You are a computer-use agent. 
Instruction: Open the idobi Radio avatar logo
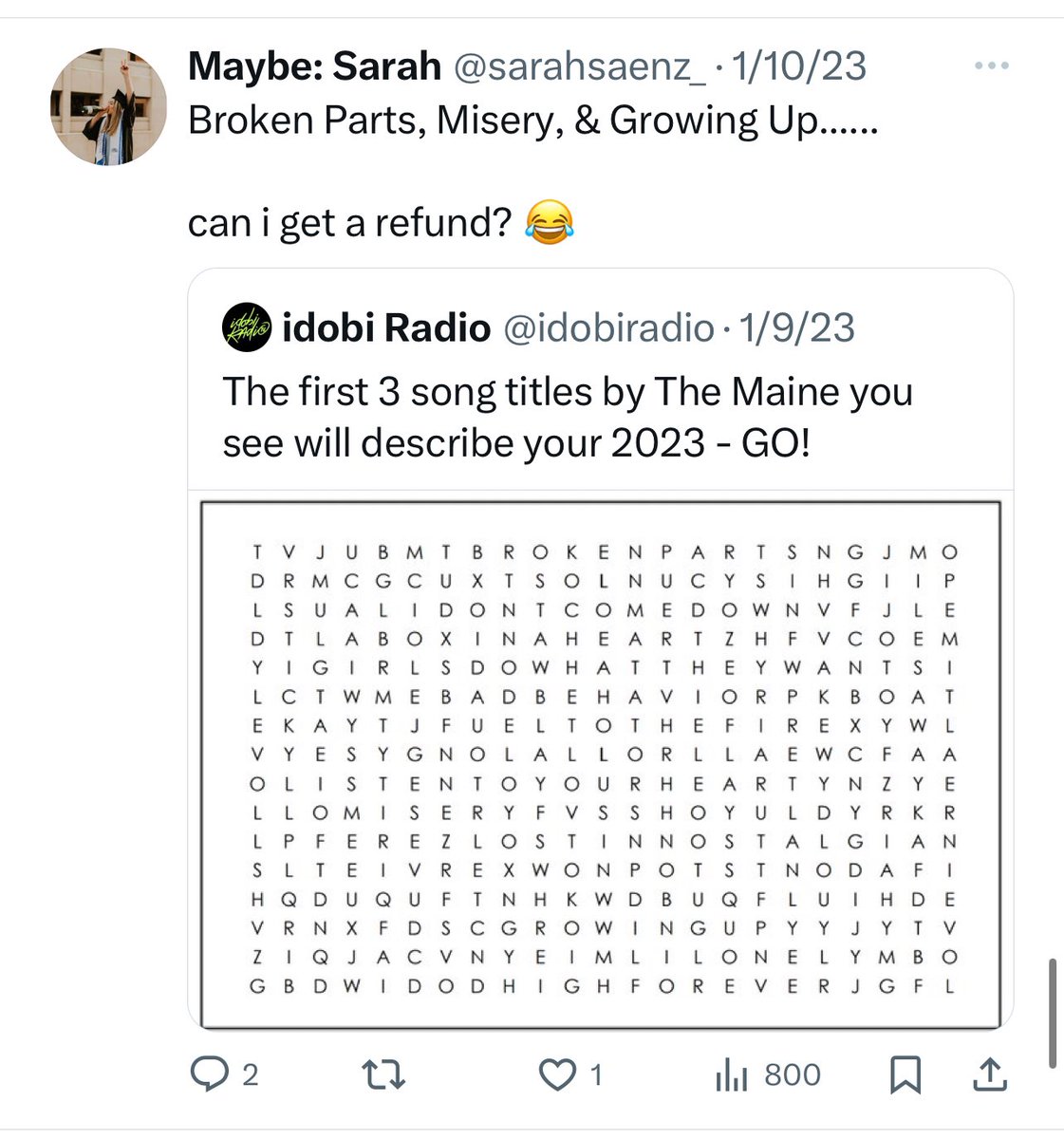coord(247,328)
